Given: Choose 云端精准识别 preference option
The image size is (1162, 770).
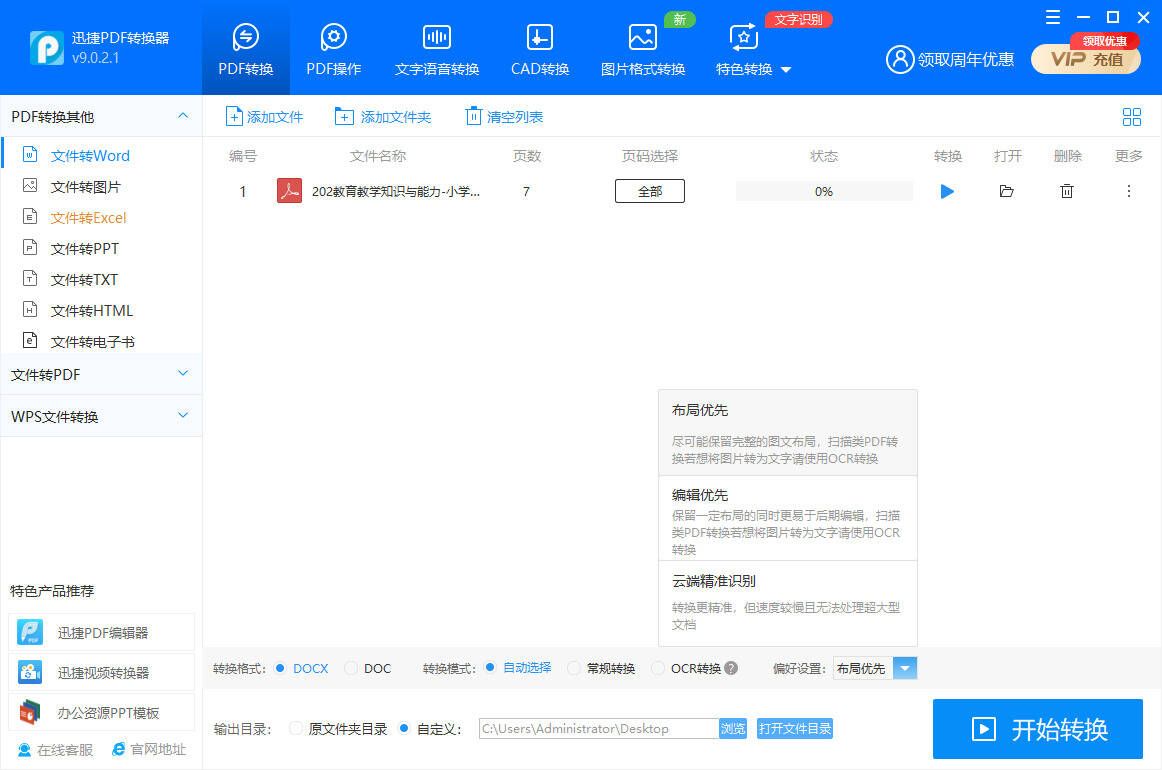Looking at the screenshot, I should [x=788, y=603].
